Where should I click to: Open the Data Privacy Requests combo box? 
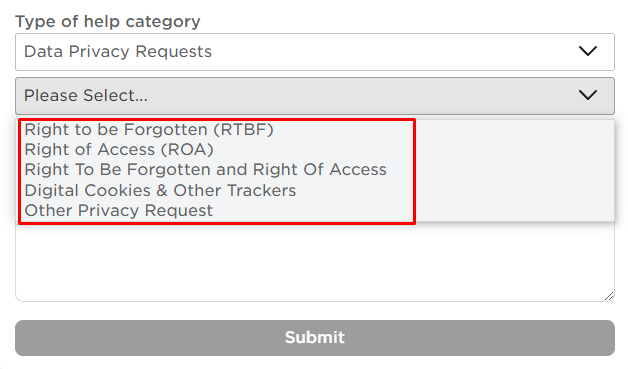tap(315, 52)
